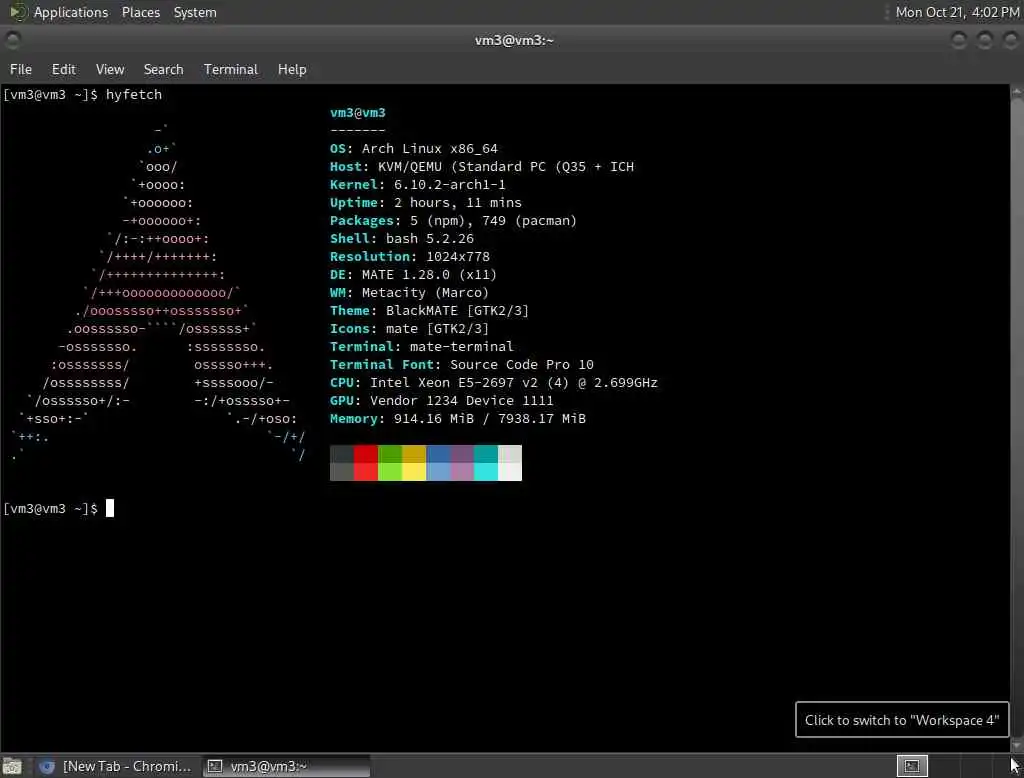Open the terminal View menu

tap(110, 69)
